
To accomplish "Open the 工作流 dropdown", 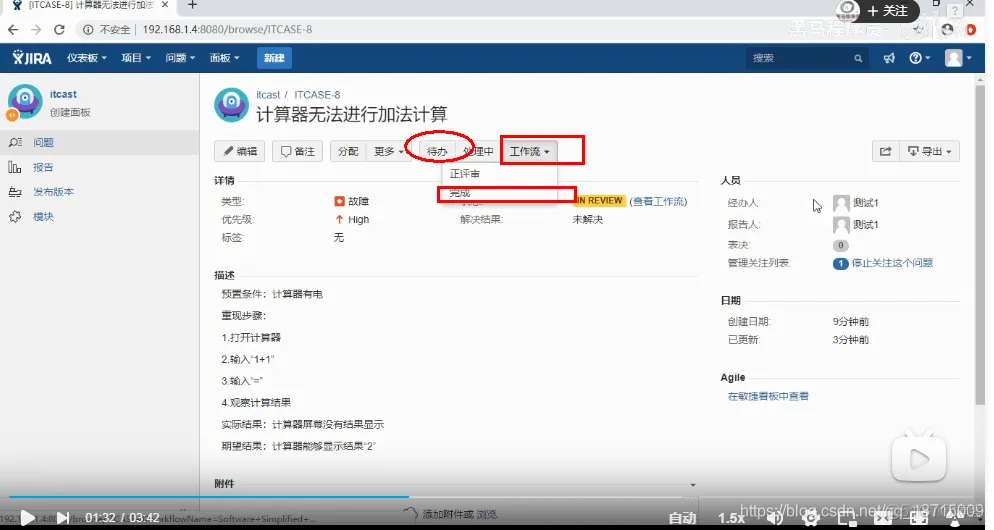I will coord(529,151).
